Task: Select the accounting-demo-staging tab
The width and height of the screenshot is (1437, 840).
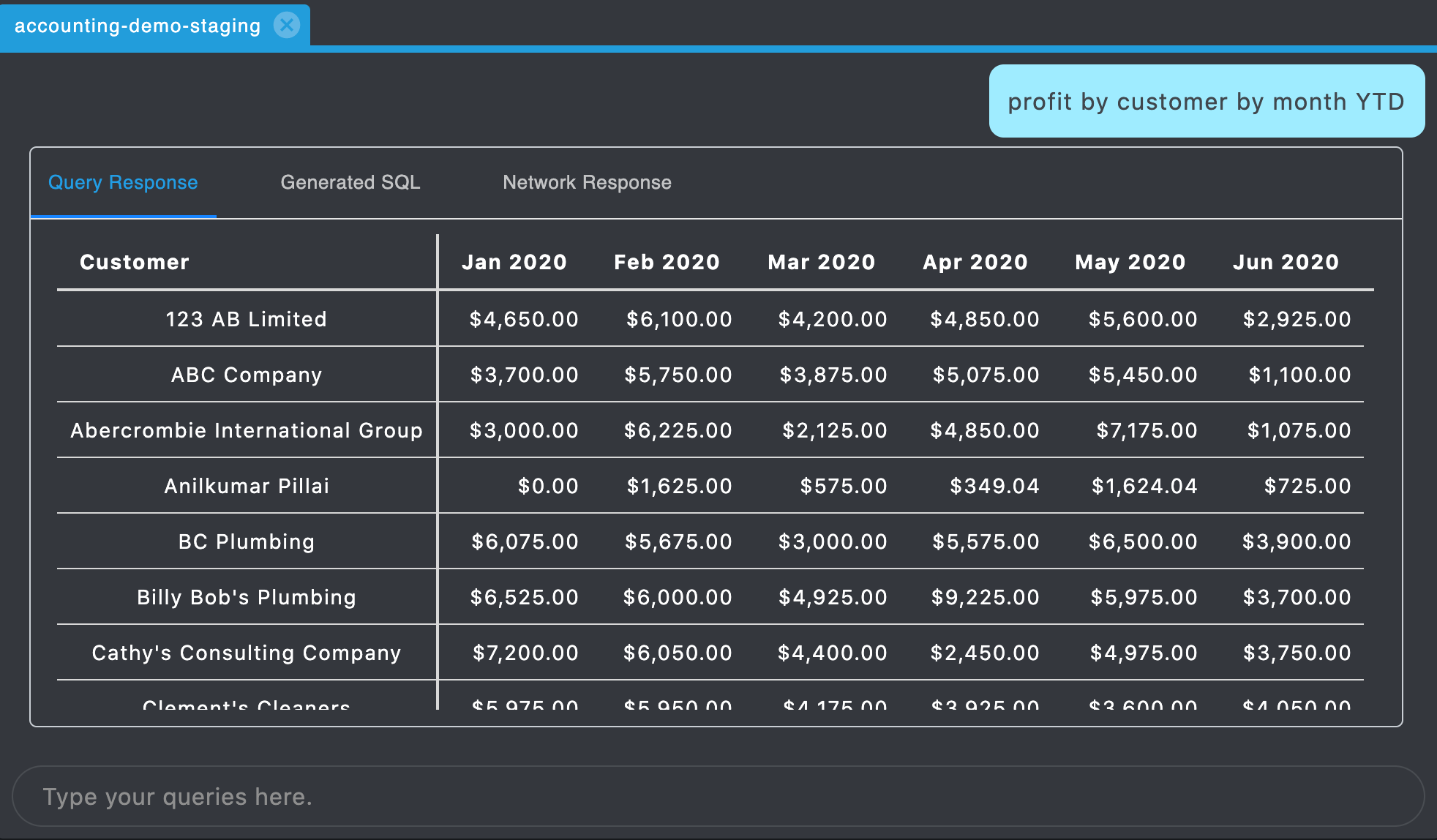Action: [x=138, y=26]
